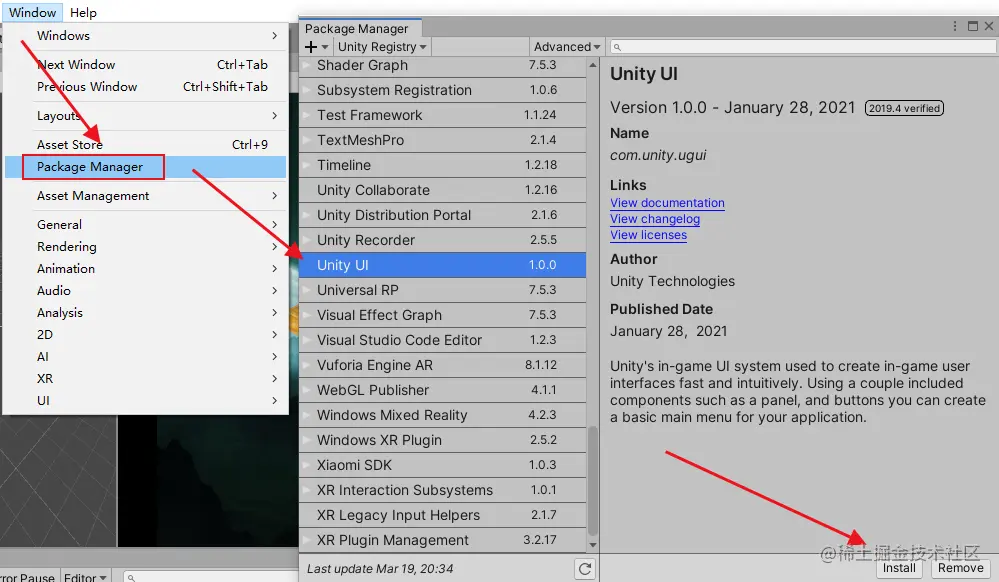Image resolution: width=999 pixels, height=582 pixels.
Task: Open the Layouts submenu
Action: (x=145, y=115)
